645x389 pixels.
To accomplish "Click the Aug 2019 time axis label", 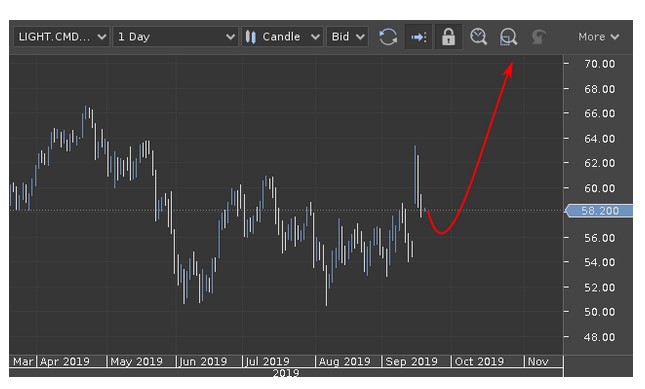I will point(345,361).
